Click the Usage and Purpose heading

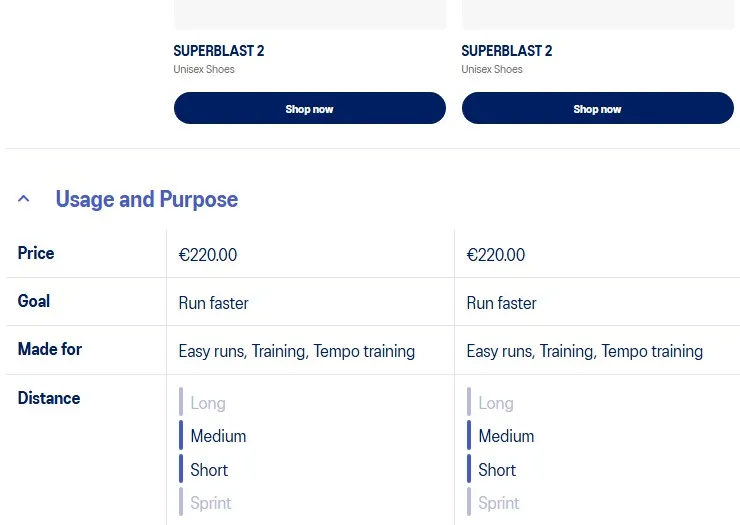coord(146,199)
